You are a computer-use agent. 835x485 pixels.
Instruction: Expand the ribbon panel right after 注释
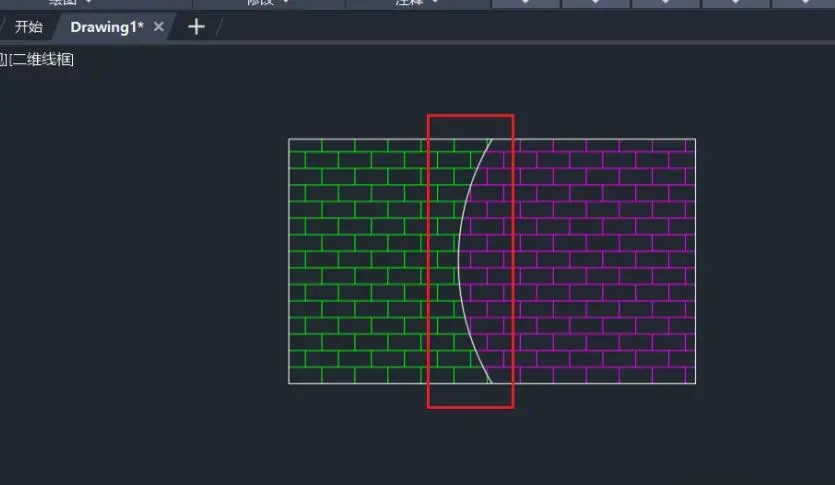pyautogui.click(x=525, y=2)
